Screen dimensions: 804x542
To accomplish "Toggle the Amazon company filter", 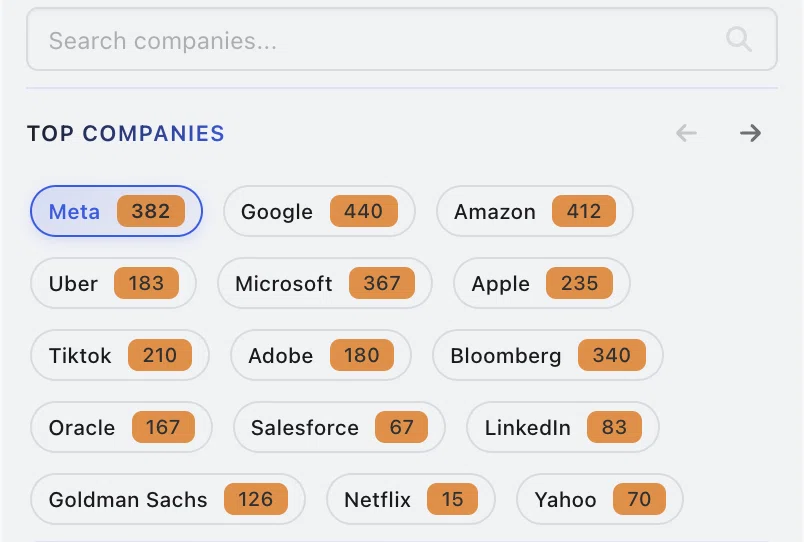I will [x=535, y=211].
